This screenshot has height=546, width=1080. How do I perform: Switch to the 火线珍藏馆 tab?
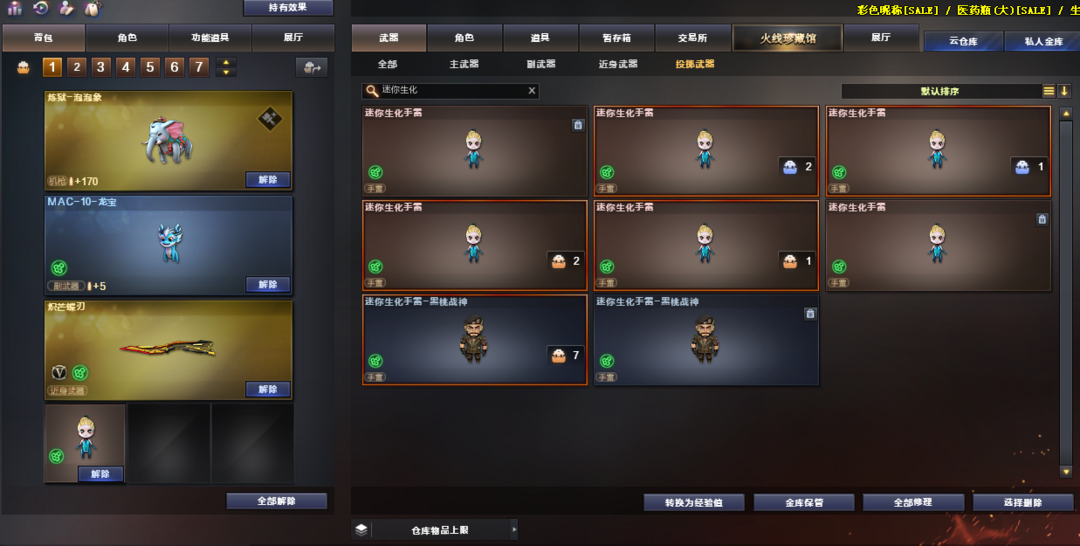(x=787, y=38)
